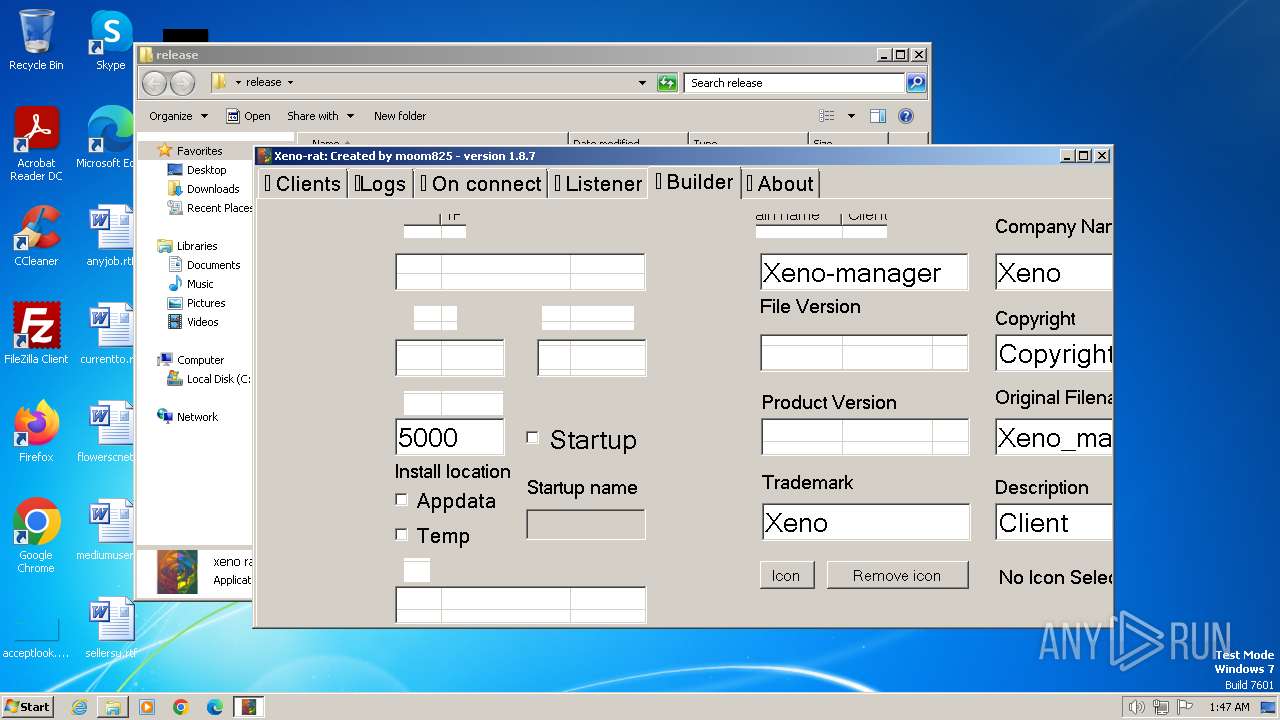This screenshot has width=1280, height=720.
Task: Check the Temp install location
Action: (401, 535)
